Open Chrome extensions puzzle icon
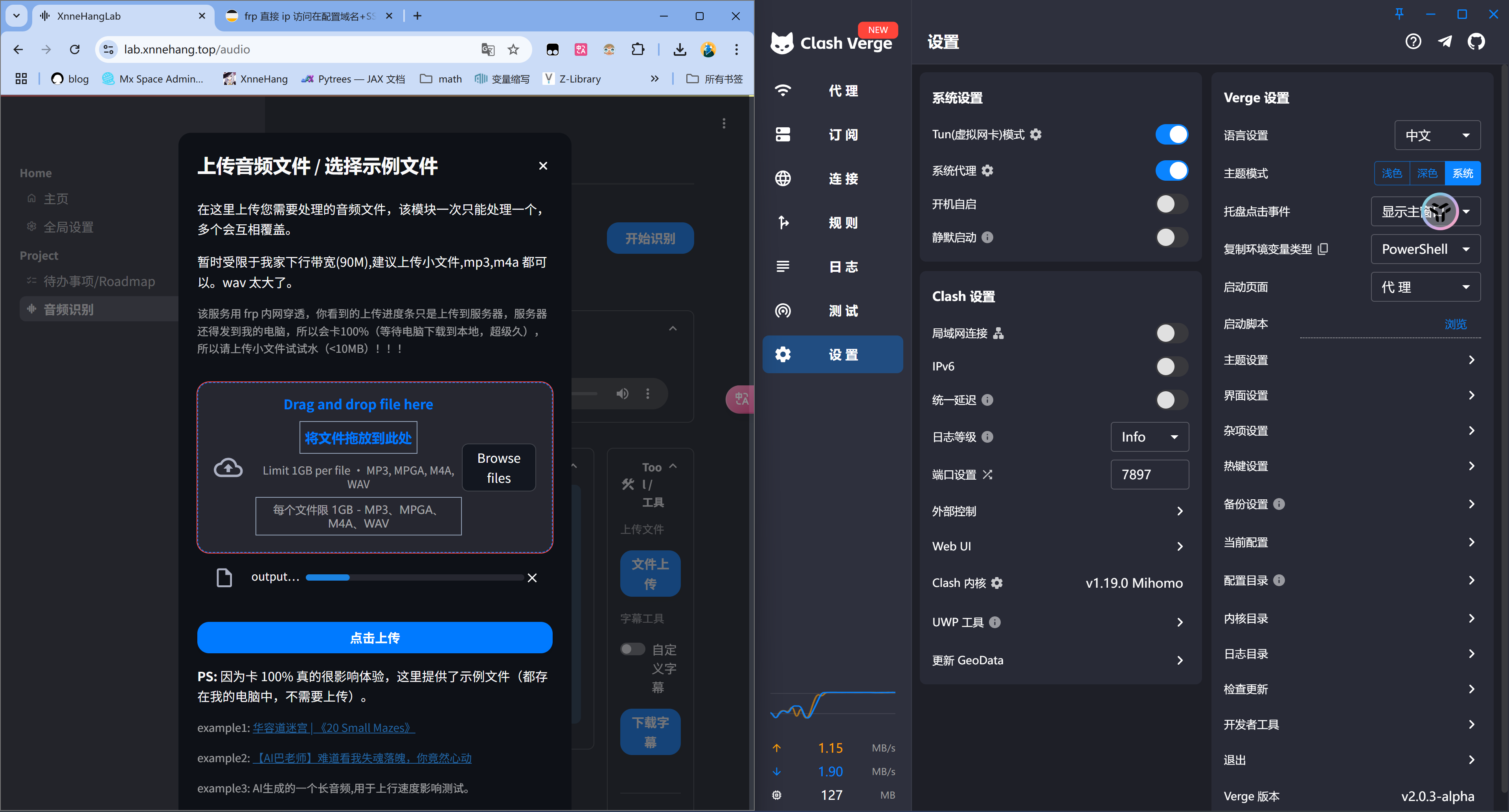The image size is (1509, 812). 638,50
